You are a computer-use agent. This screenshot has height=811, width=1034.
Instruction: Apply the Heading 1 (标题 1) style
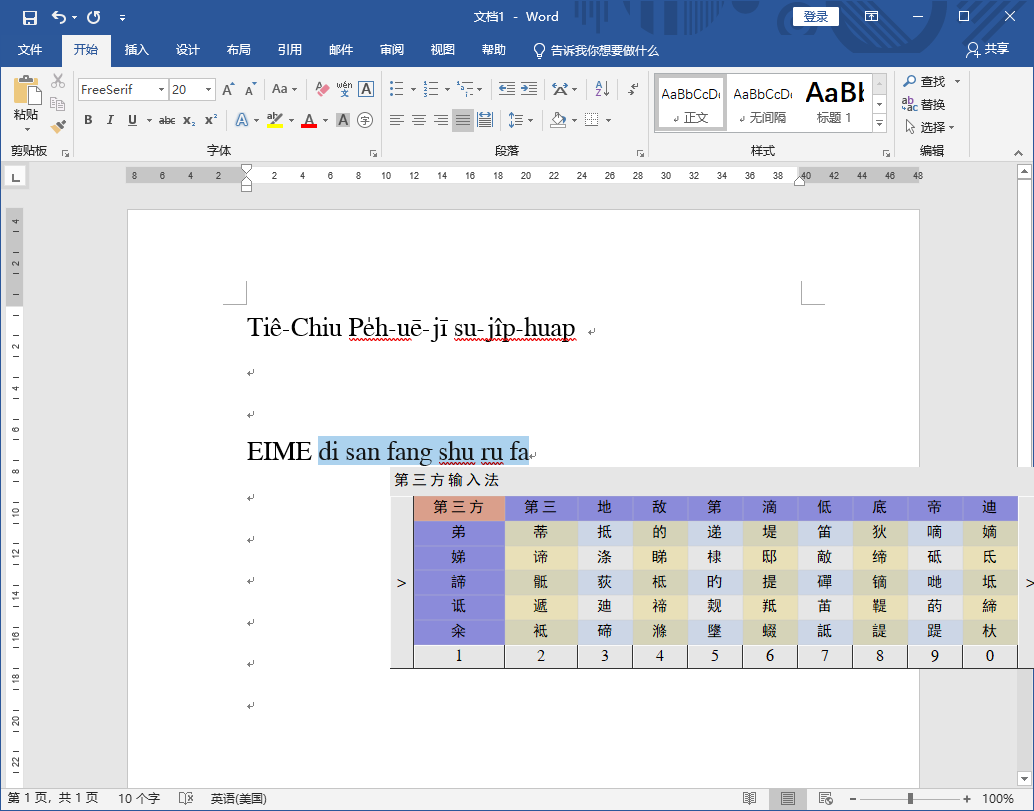pos(835,102)
